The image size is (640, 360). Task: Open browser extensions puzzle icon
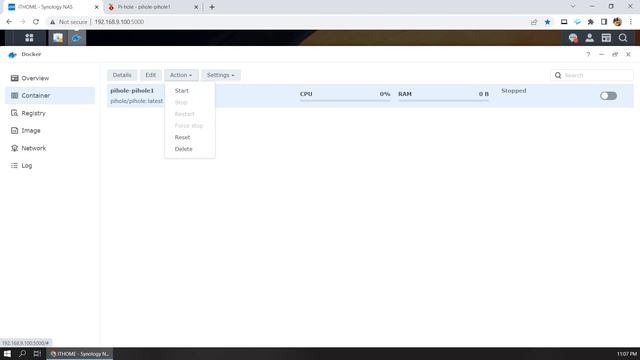(590, 22)
